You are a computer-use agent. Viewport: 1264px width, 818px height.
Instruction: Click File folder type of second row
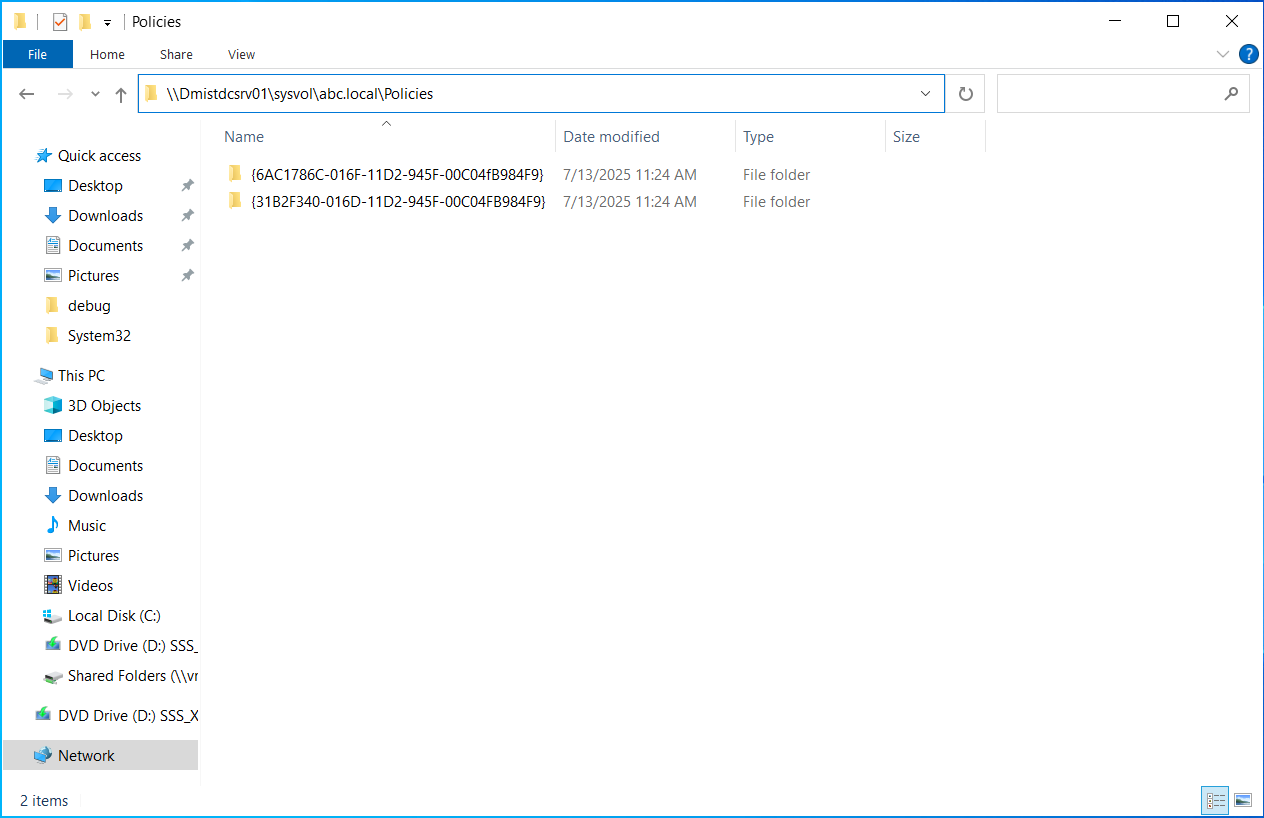pyautogui.click(x=776, y=201)
